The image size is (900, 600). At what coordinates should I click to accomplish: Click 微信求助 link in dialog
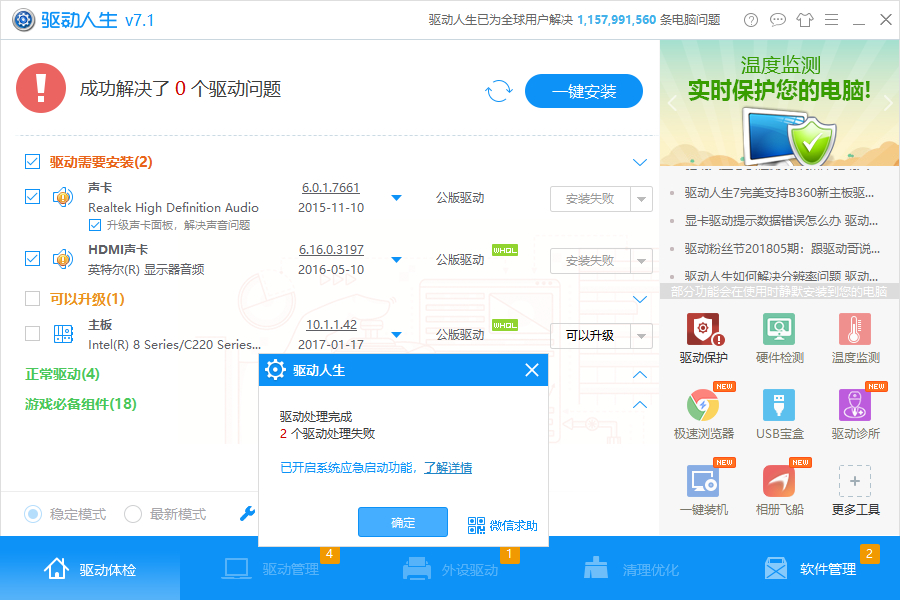(x=513, y=525)
